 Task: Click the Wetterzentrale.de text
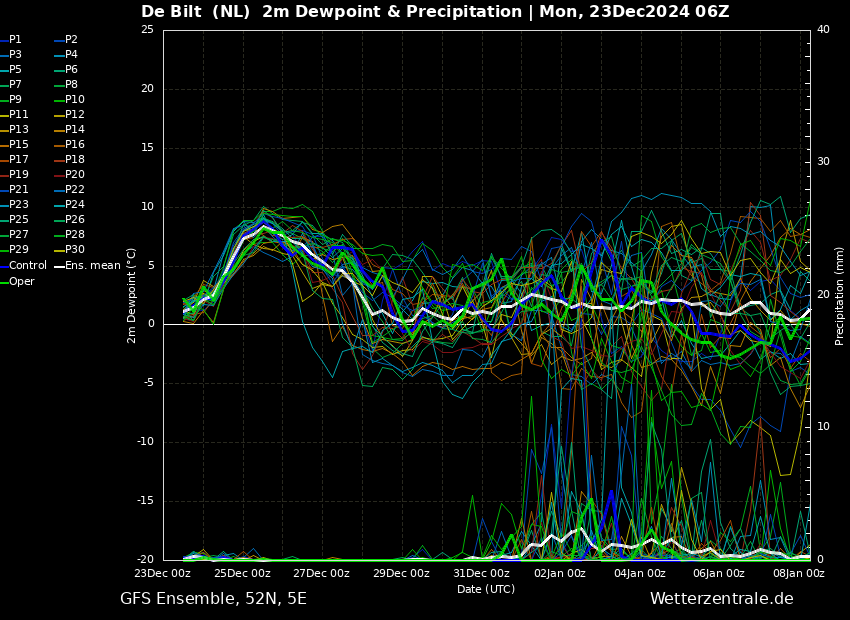coord(722,599)
